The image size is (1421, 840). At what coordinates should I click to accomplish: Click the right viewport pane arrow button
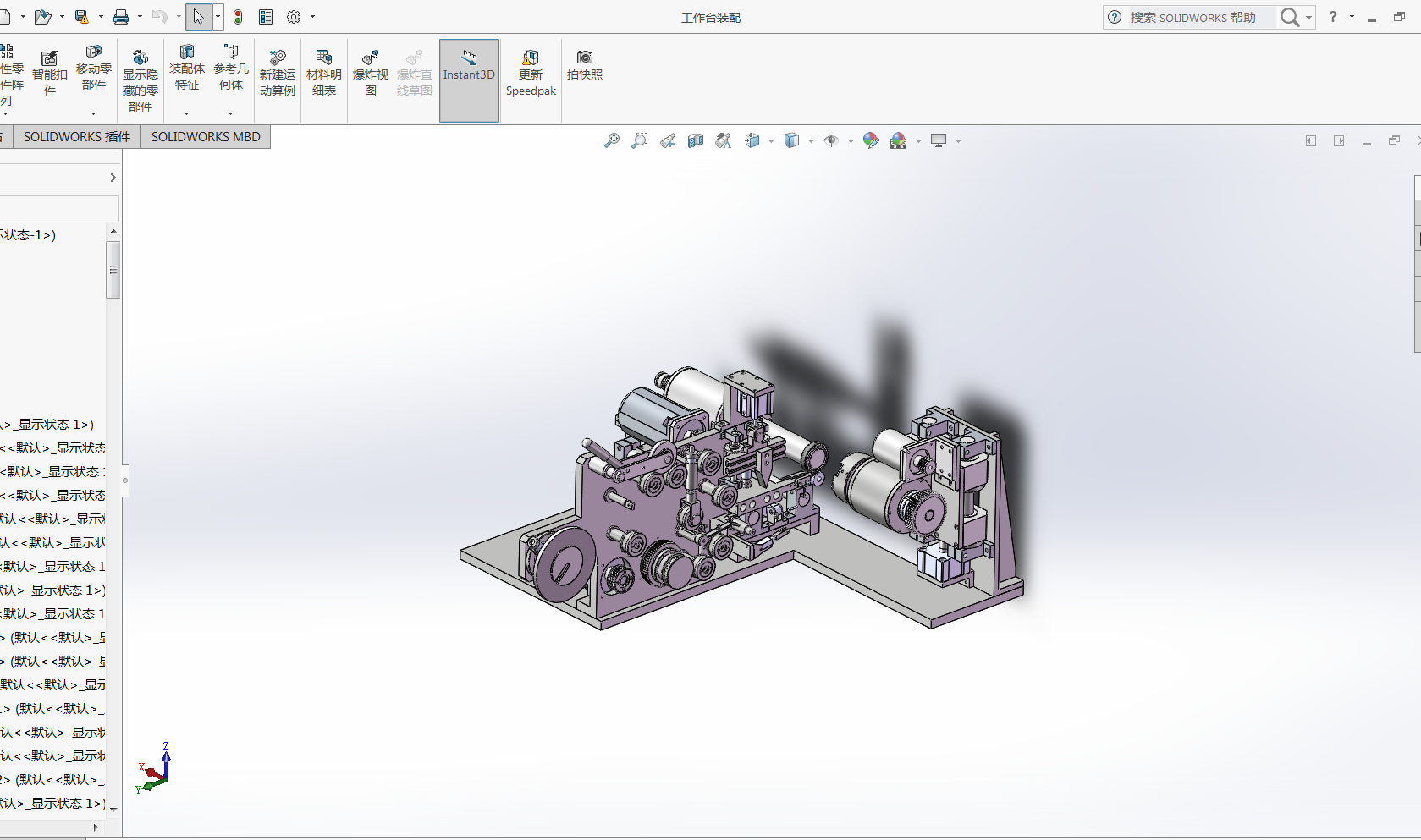1339,140
